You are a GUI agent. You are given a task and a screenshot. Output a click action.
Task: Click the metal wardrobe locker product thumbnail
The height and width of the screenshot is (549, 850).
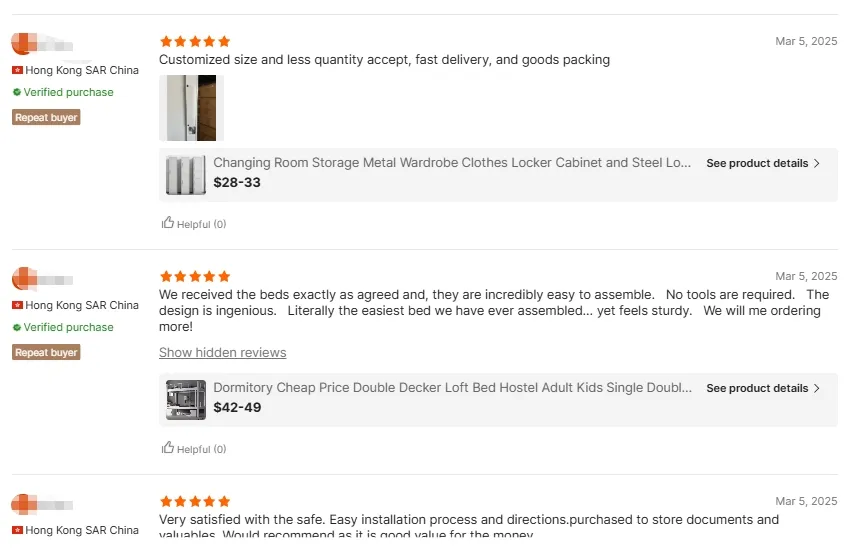(186, 175)
